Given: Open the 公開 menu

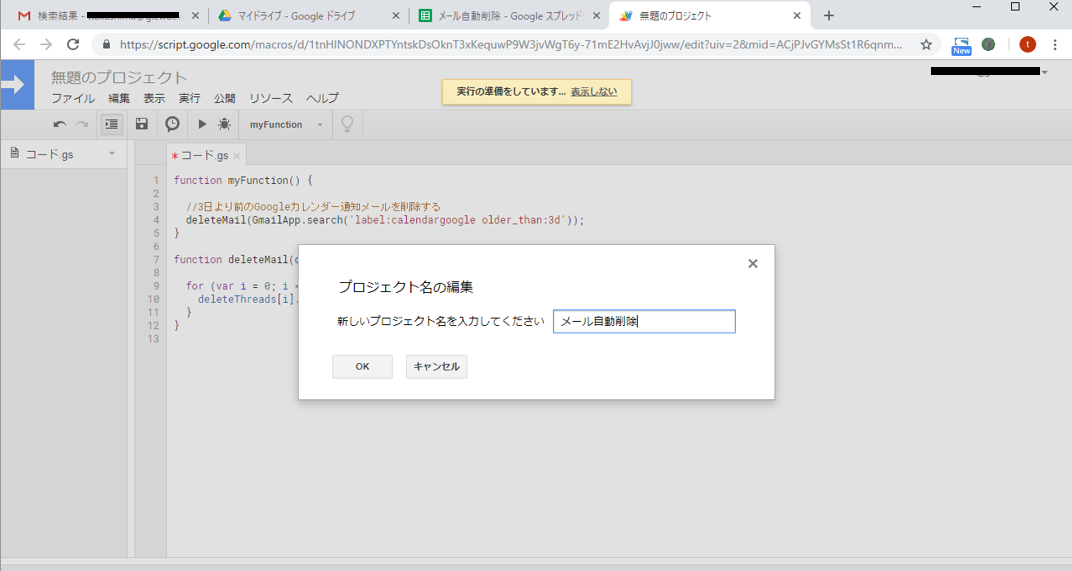Looking at the screenshot, I should [x=224, y=98].
